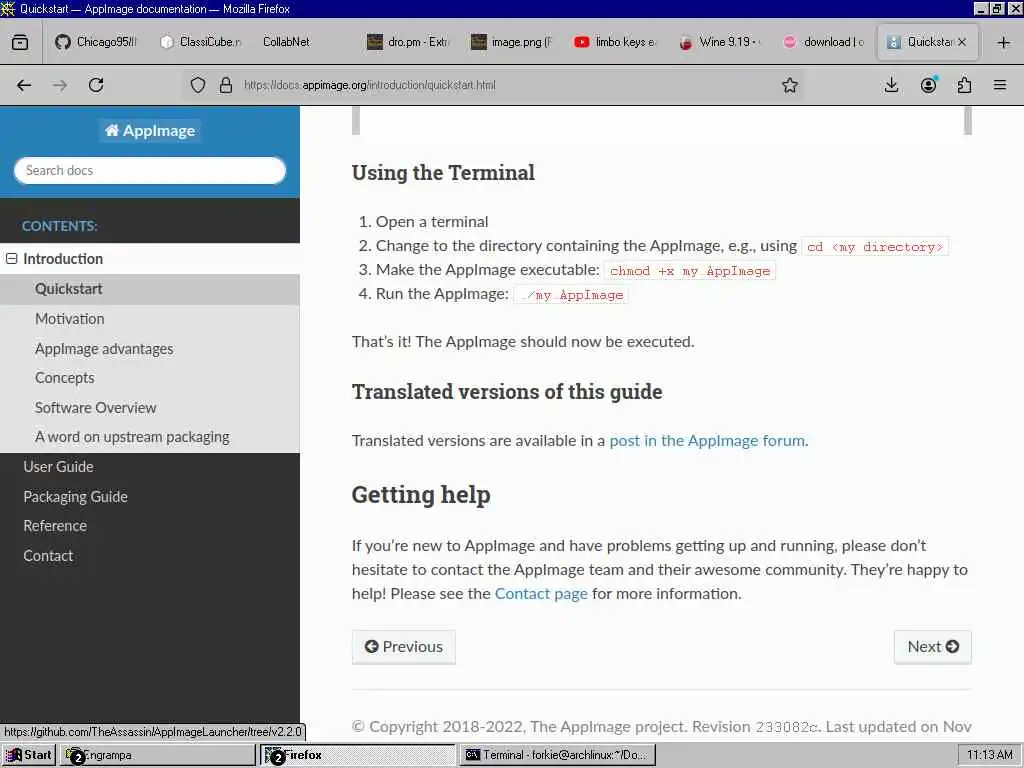This screenshot has width=1024, height=768.
Task: Follow the post in the AppImage forum link
Action: tap(707, 441)
